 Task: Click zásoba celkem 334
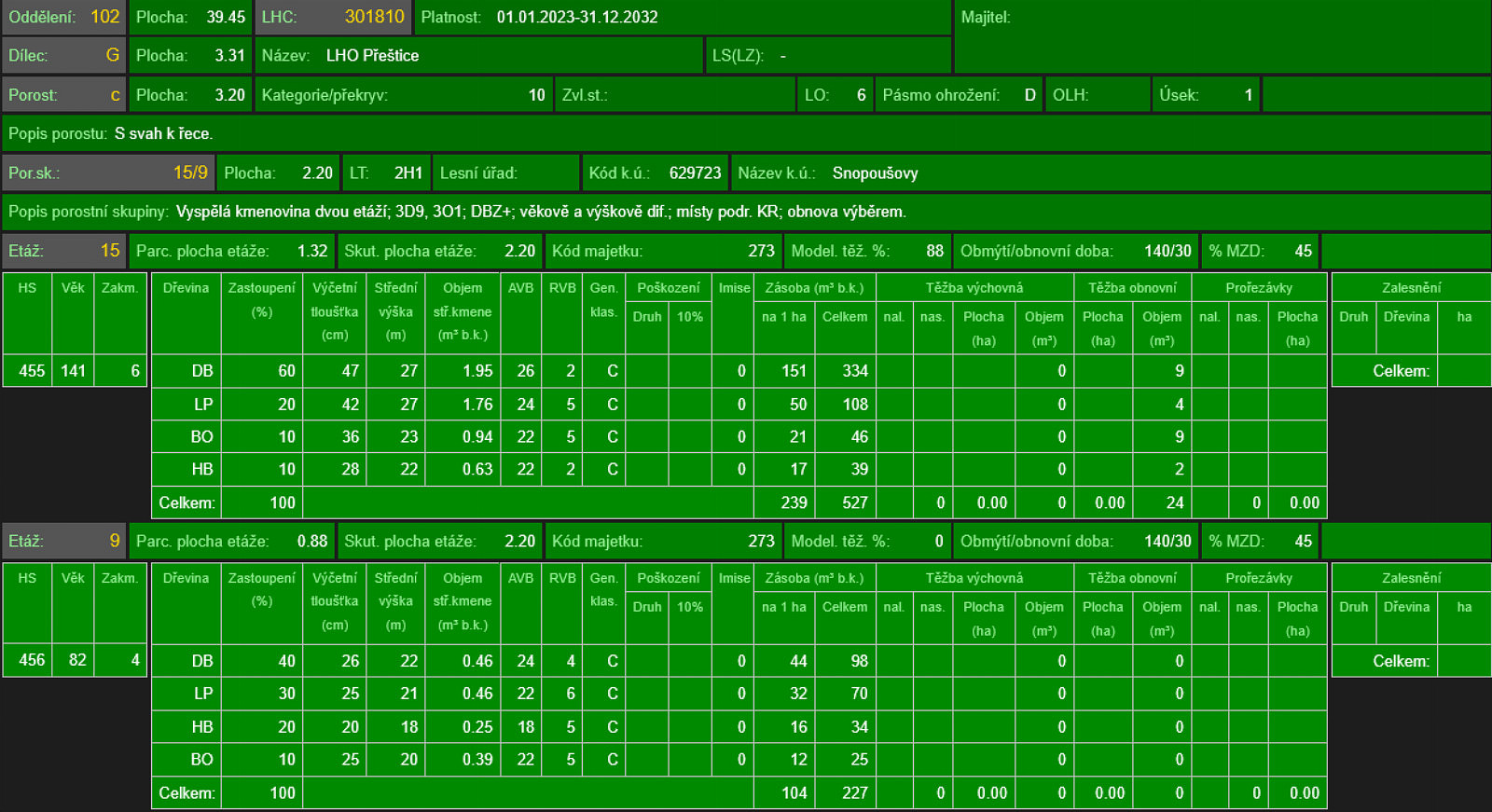(x=855, y=371)
